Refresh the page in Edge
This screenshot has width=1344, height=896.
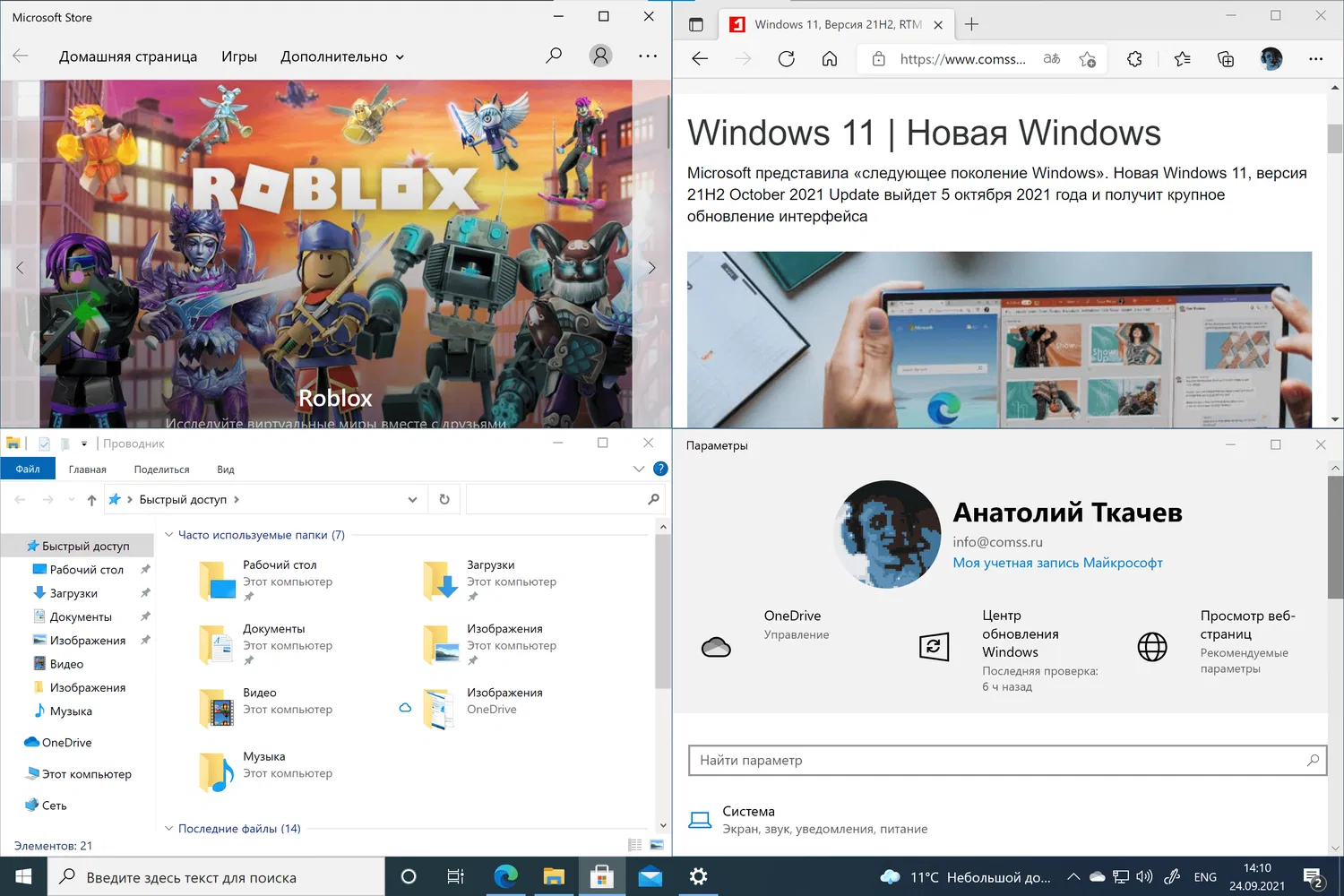[786, 59]
